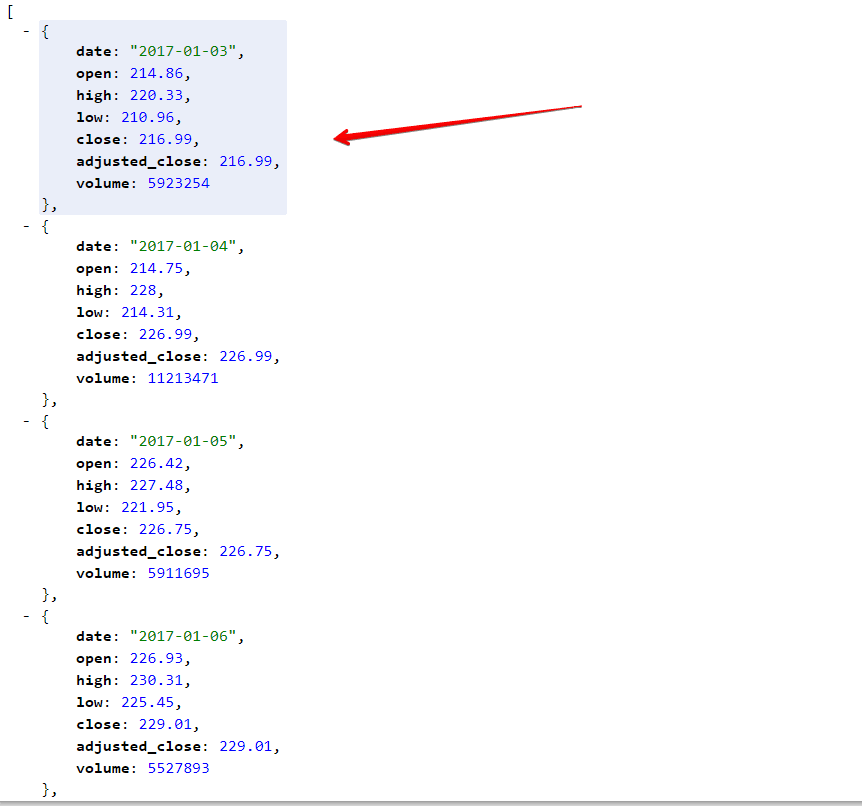
Task: Click the opening array bracket
Action: [10, 12]
